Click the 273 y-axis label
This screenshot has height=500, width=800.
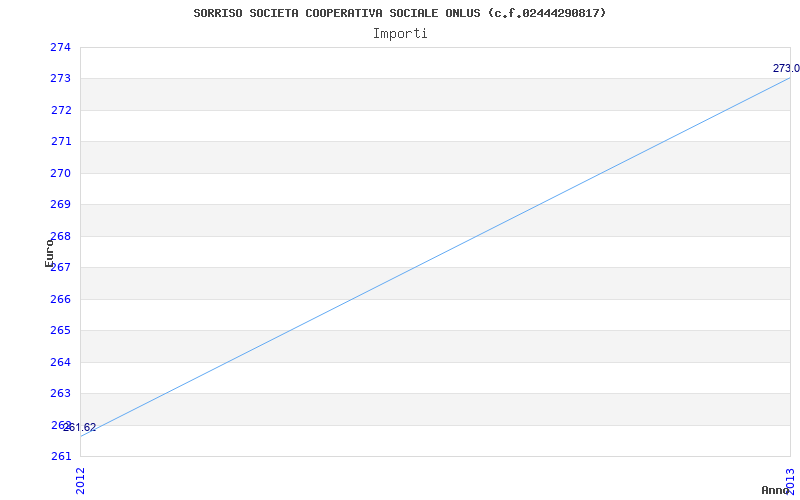(x=61, y=79)
